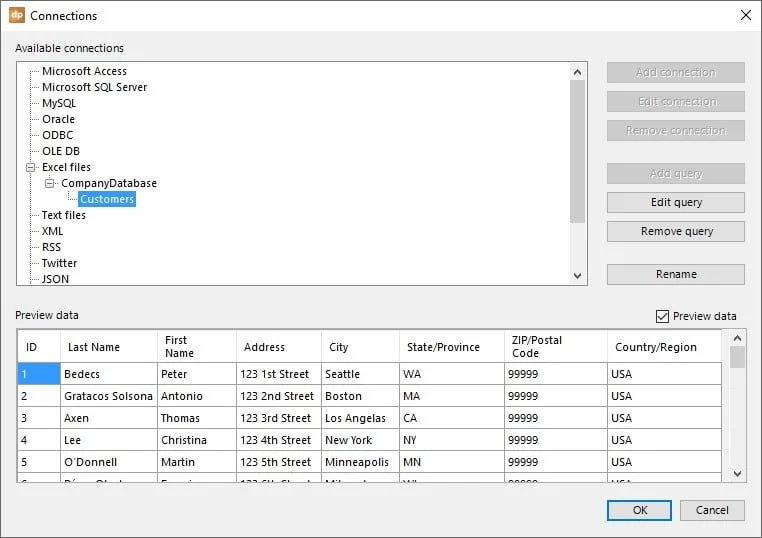Click the Edit query button

point(675,202)
